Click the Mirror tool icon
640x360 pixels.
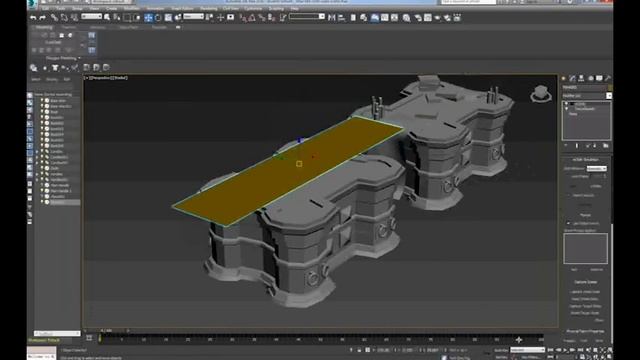pos(331,18)
